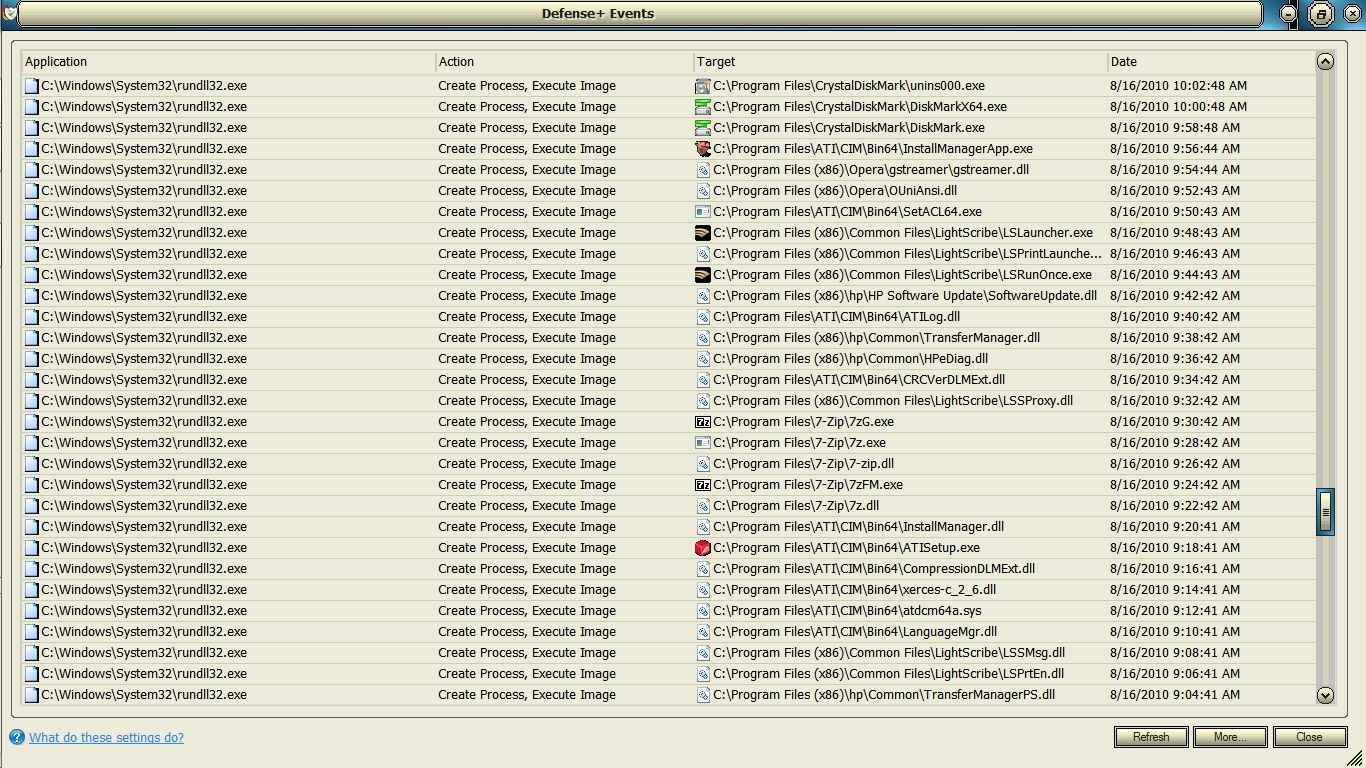Click the atdcm64a.sys file icon
The image size is (1366, 768).
coord(703,611)
